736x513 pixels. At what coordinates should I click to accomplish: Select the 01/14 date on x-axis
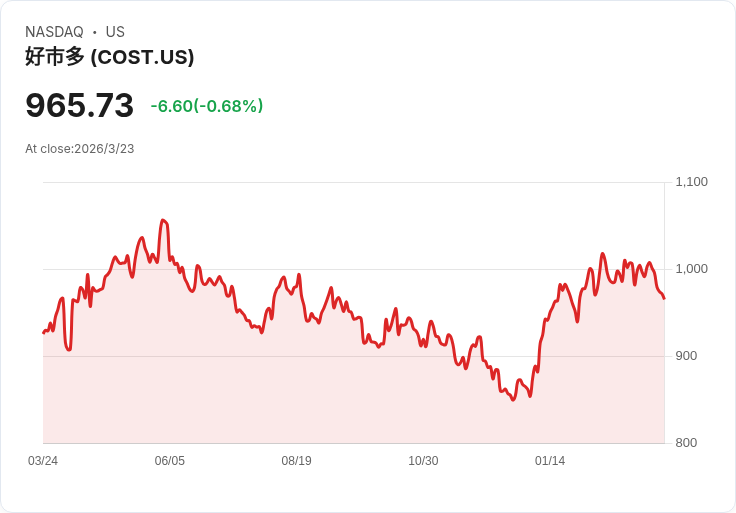550,461
